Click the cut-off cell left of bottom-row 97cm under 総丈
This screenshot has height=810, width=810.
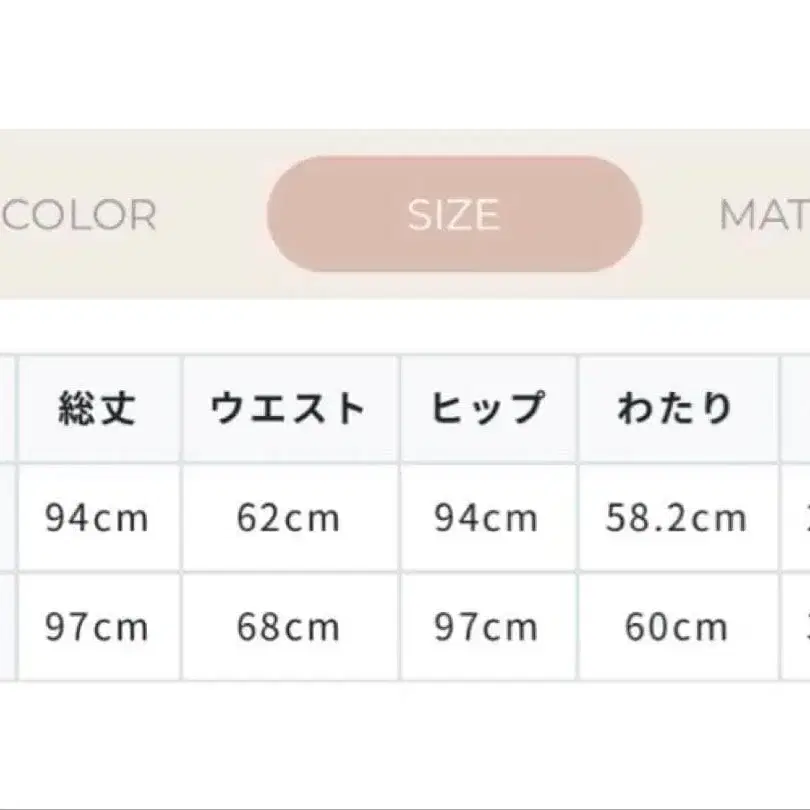(6, 627)
